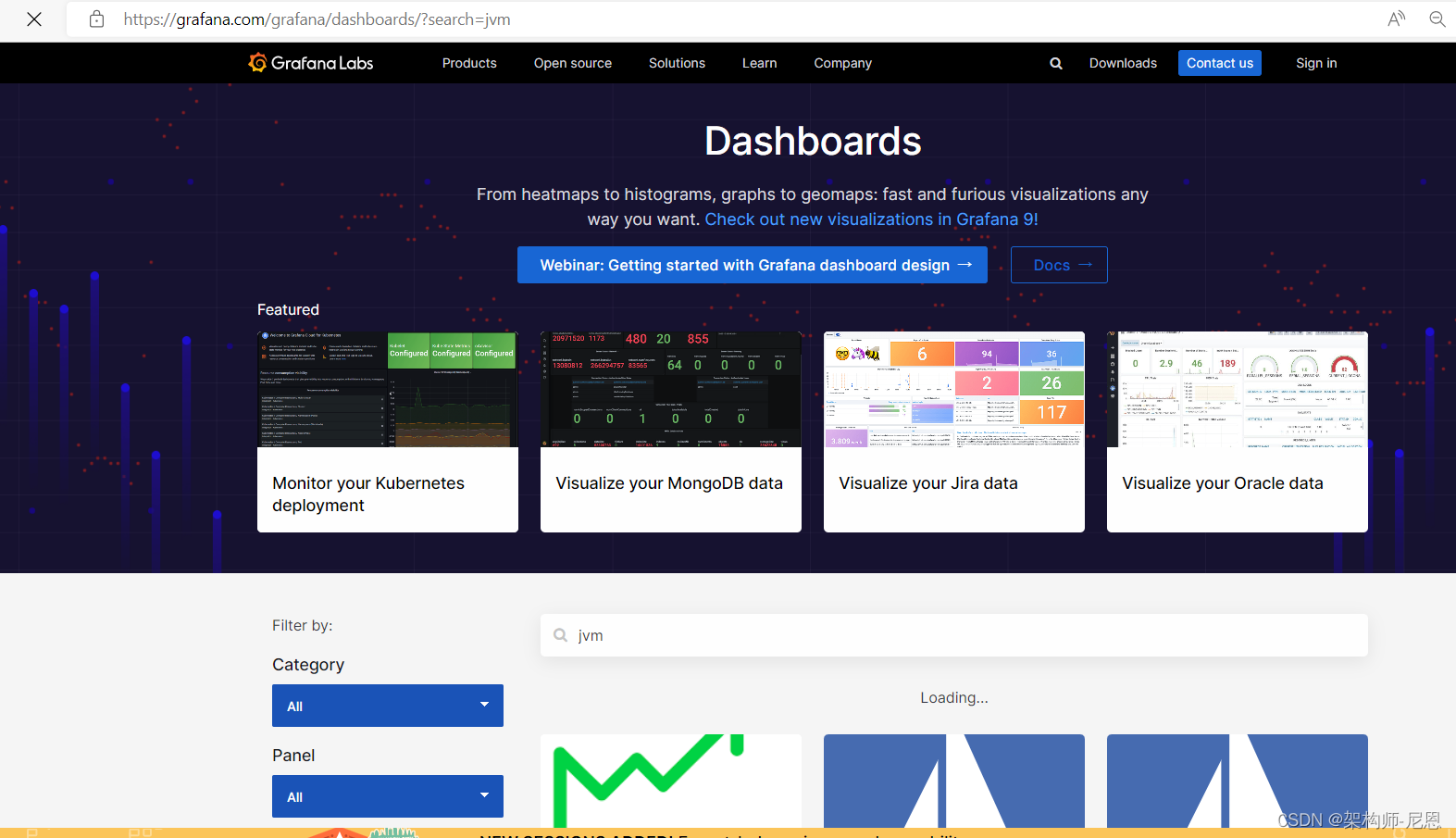Click the 'Filter by:' label
The height and width of the screenshot is (838, 1456).
coord(303,626)
